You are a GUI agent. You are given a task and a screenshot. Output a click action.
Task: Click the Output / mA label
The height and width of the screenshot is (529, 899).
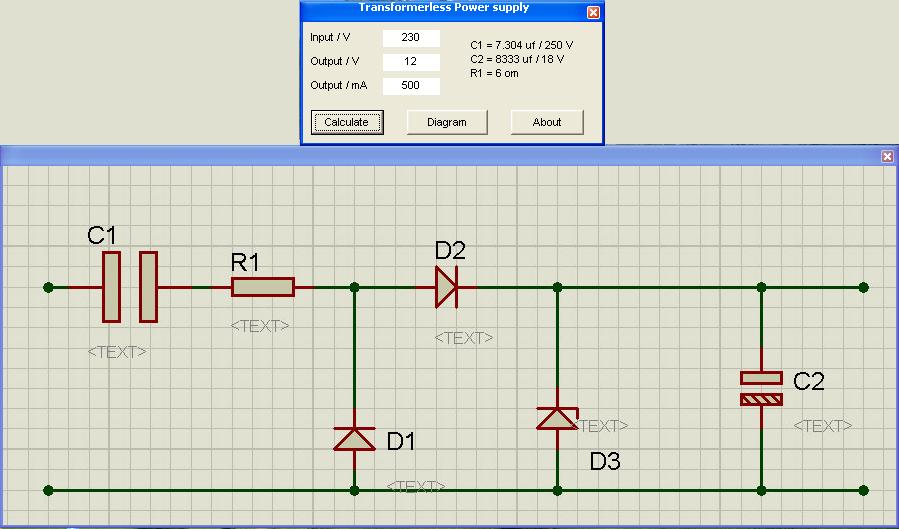pos(339,85)
